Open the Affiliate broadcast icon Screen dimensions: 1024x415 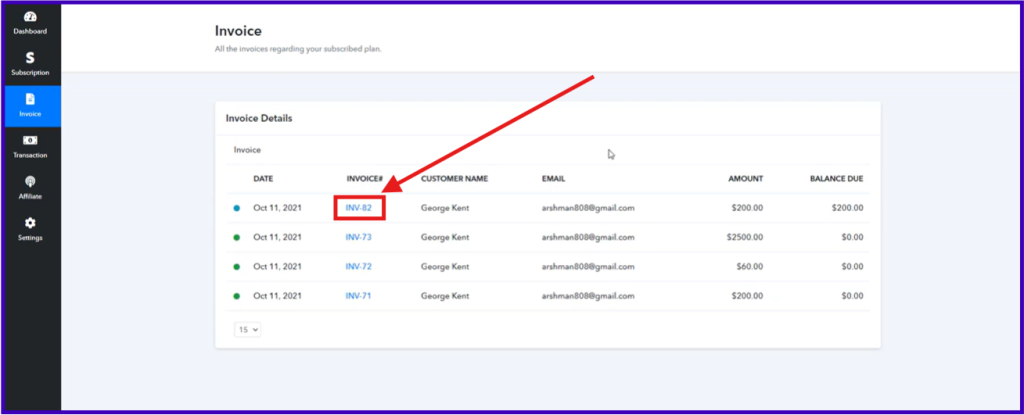click(x=30, y=182)
